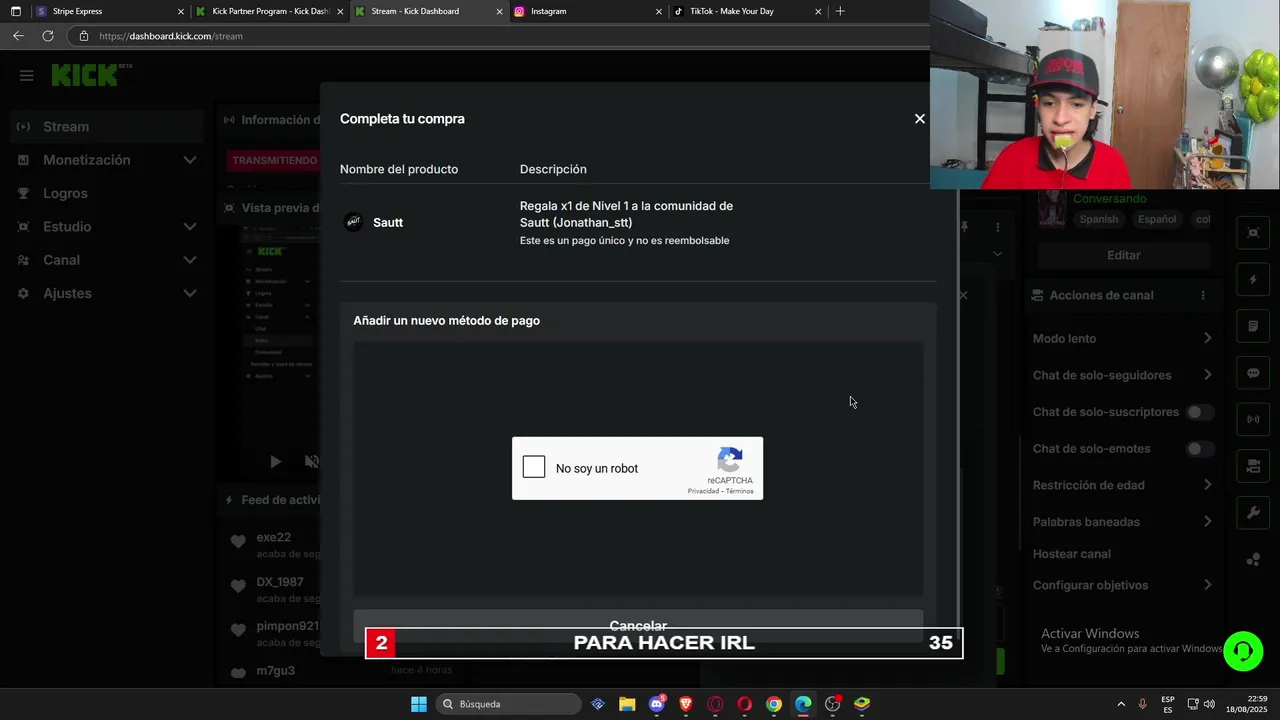Toggle 'Chat de solo-emotes' switch

[1199, 449]
